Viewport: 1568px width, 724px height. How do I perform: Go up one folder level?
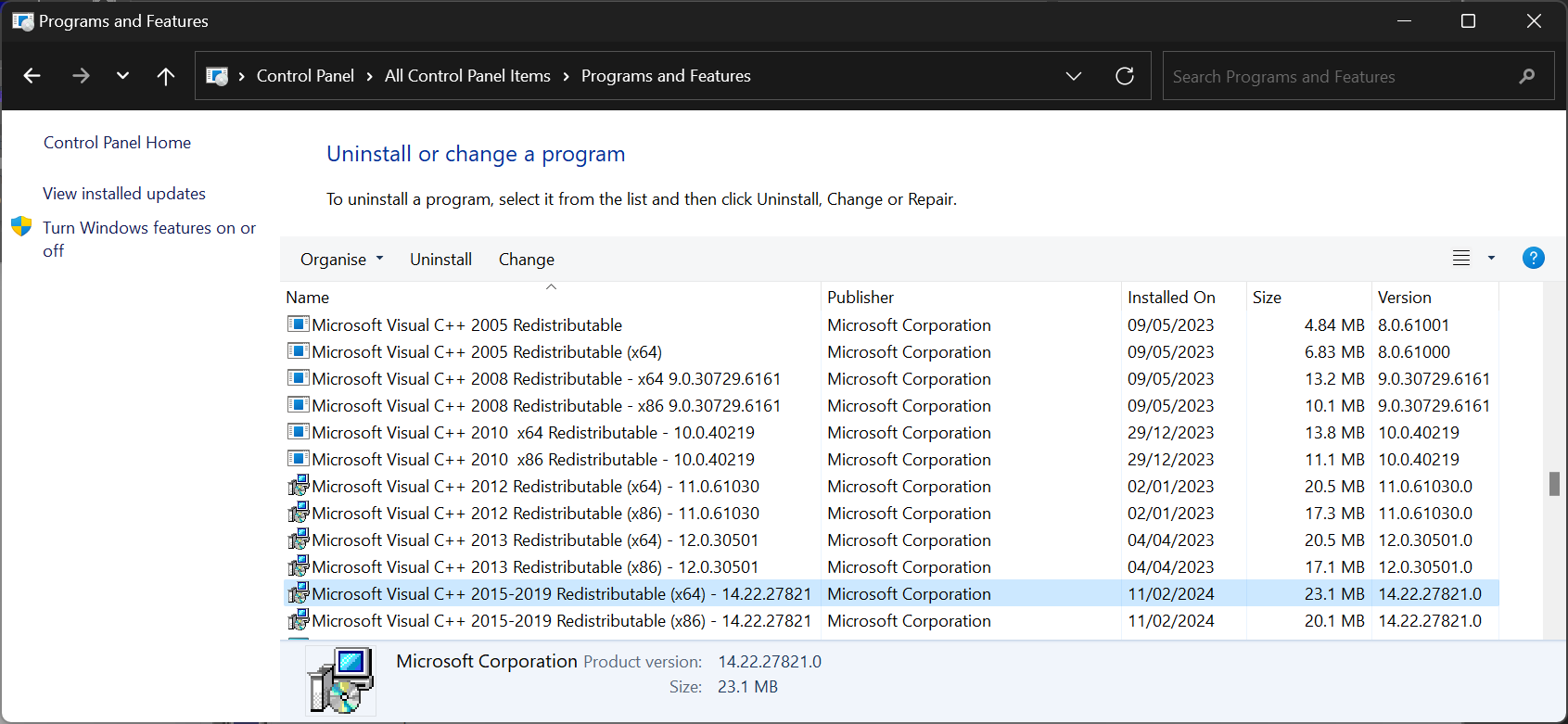166,76
